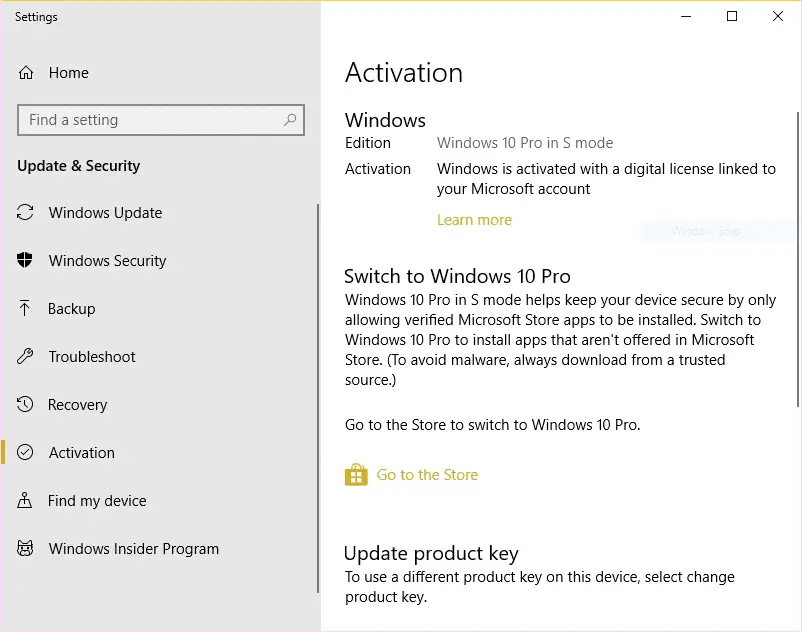The height and width of the screenshot is (632, 802).
Task: Select Backup in the sidebar
Action: tap(72, 308)
